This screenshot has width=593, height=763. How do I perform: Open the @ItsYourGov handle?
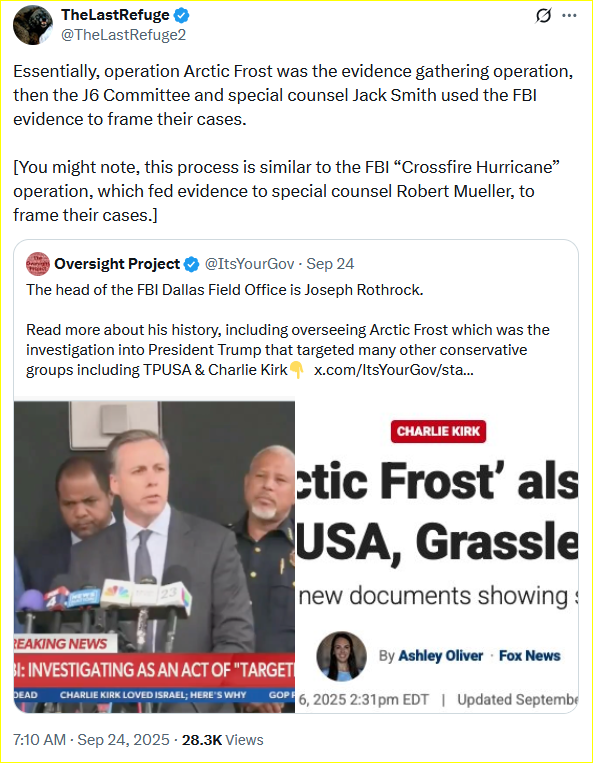250,264
